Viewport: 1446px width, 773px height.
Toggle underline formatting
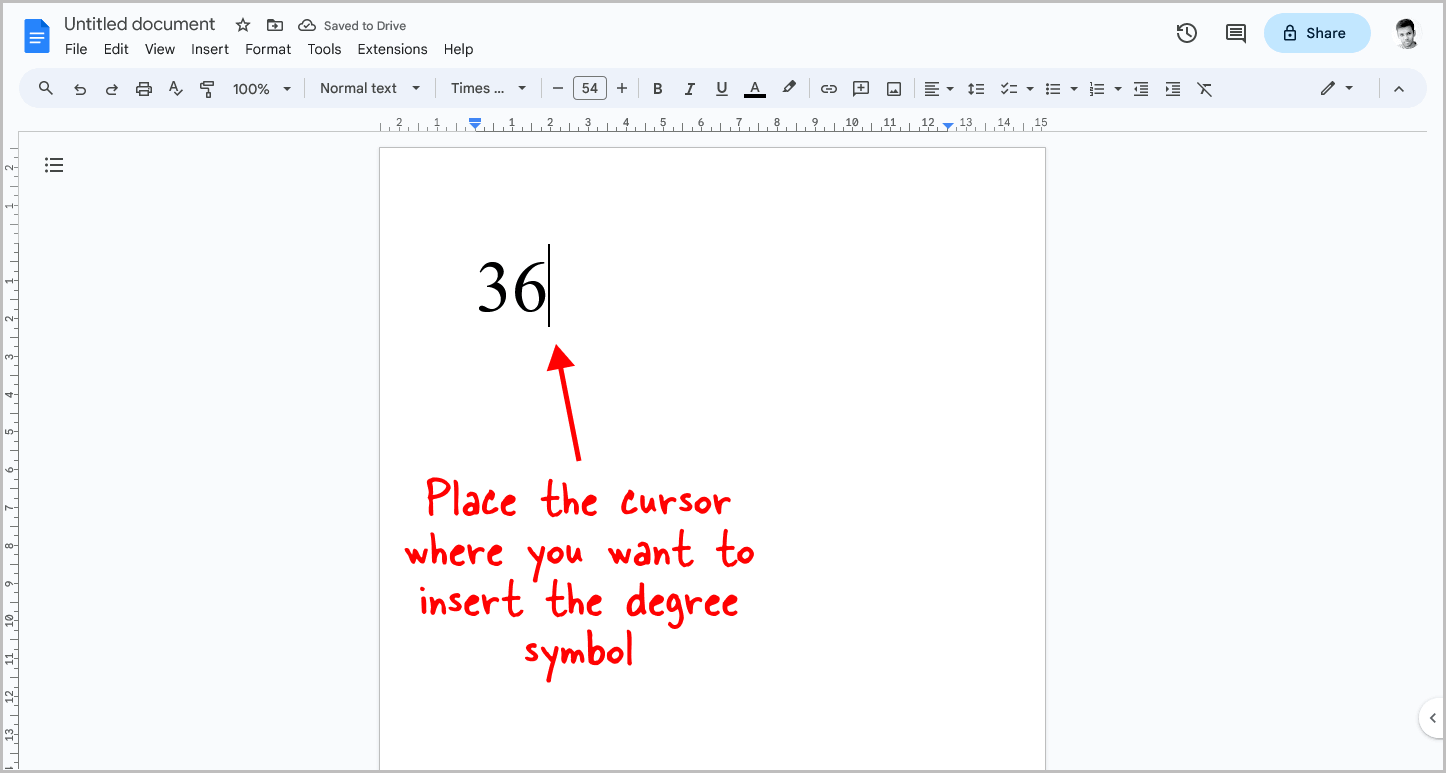[x=721, y=88]
